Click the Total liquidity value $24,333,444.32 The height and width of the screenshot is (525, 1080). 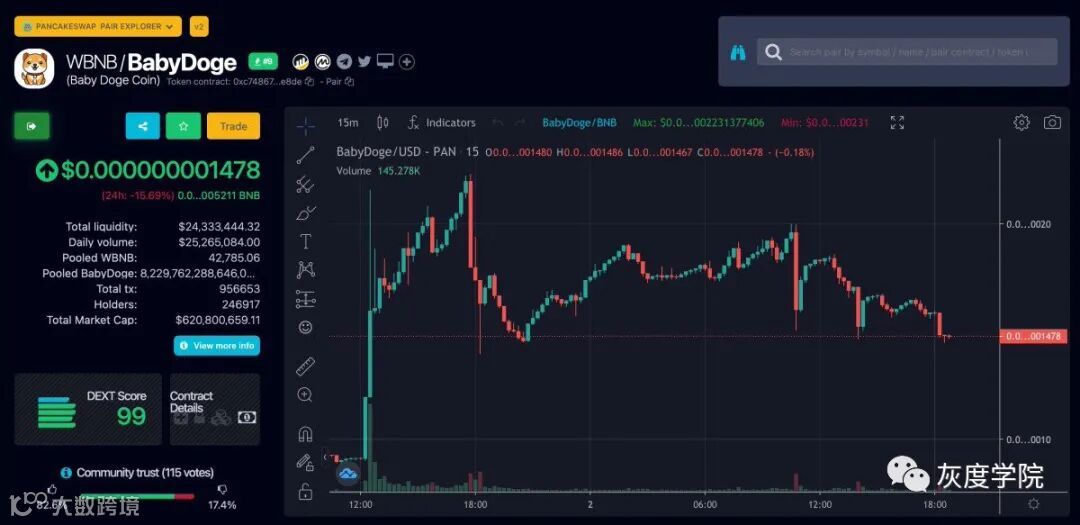[219, 226]
